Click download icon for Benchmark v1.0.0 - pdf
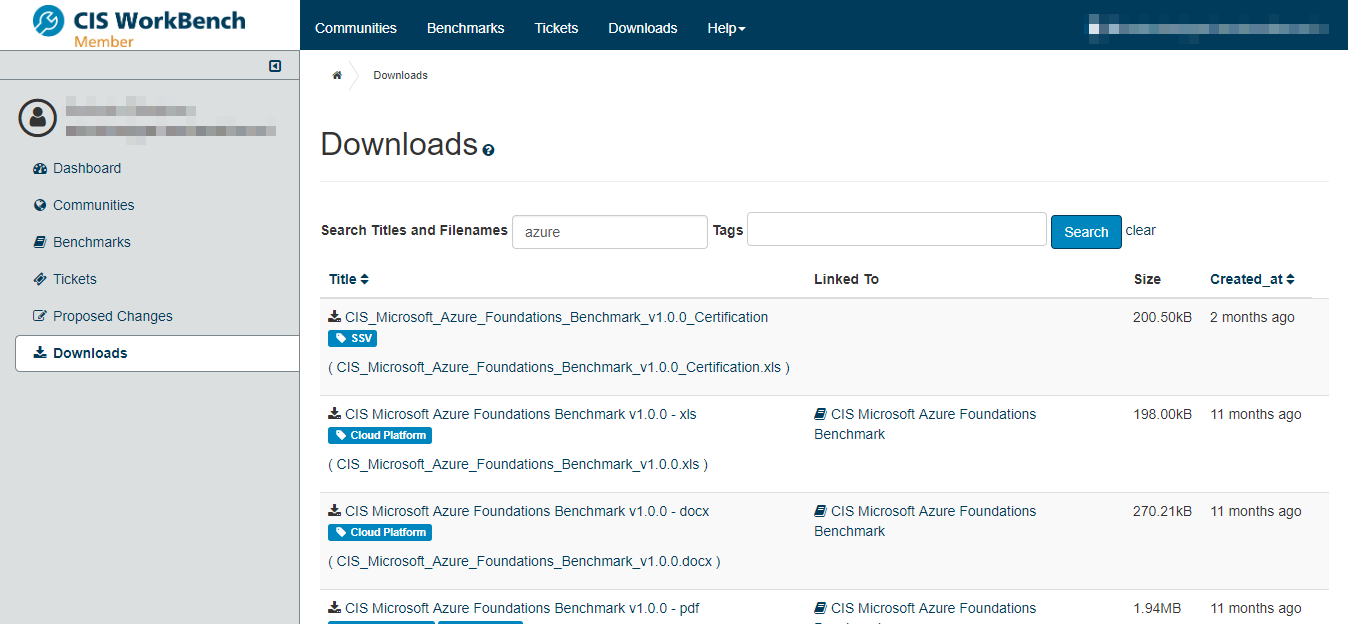 pyautogui.click(x=335, y=608)
